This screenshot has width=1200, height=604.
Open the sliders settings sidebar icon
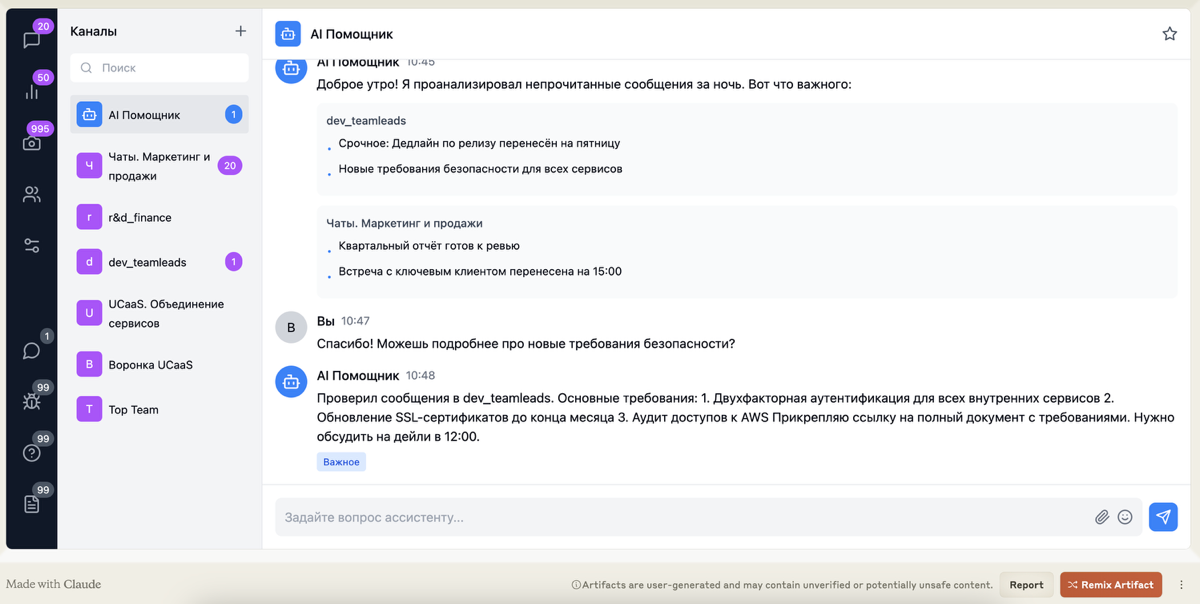[32, 245]
